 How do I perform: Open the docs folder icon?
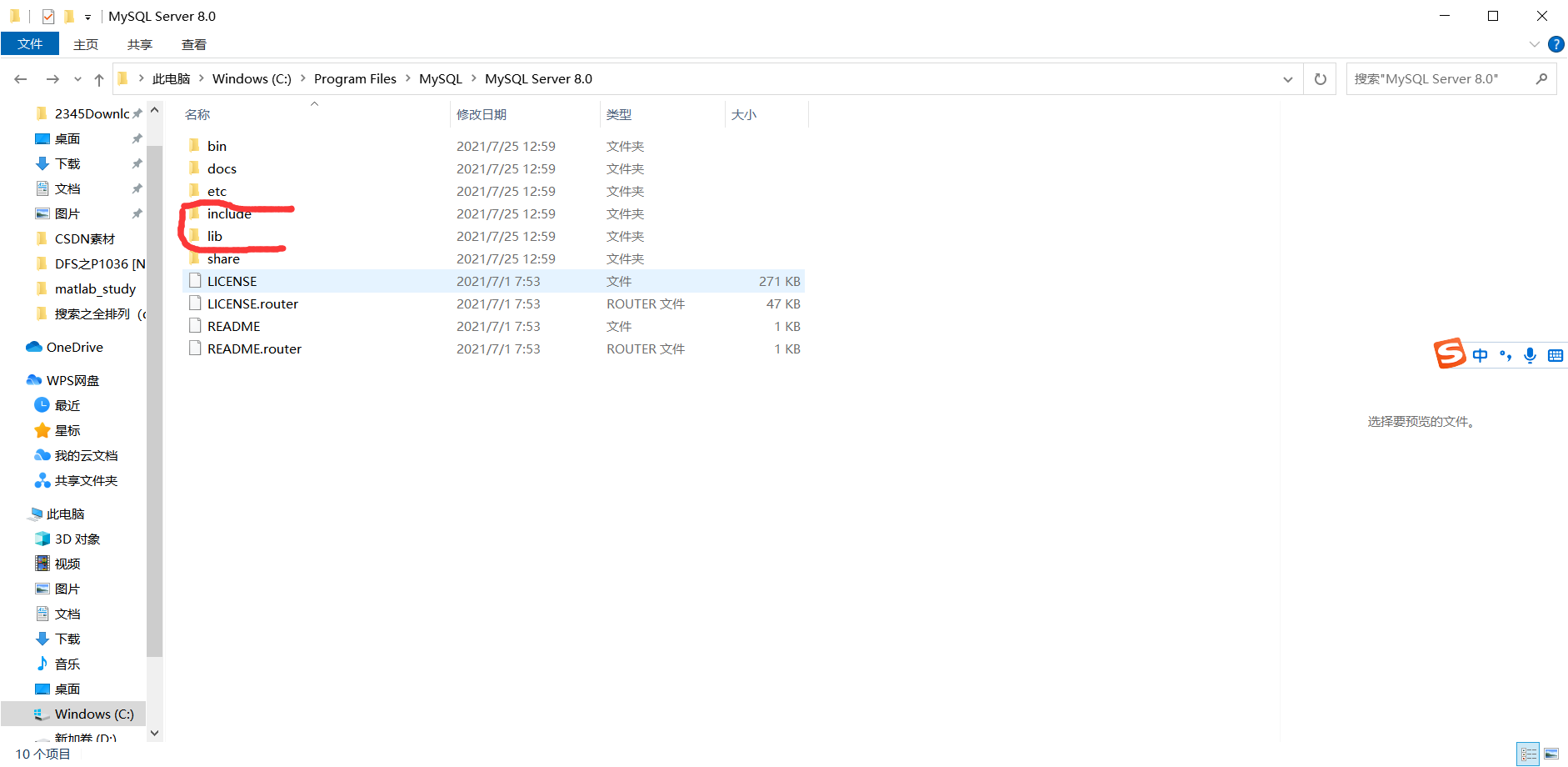[194, 168]
